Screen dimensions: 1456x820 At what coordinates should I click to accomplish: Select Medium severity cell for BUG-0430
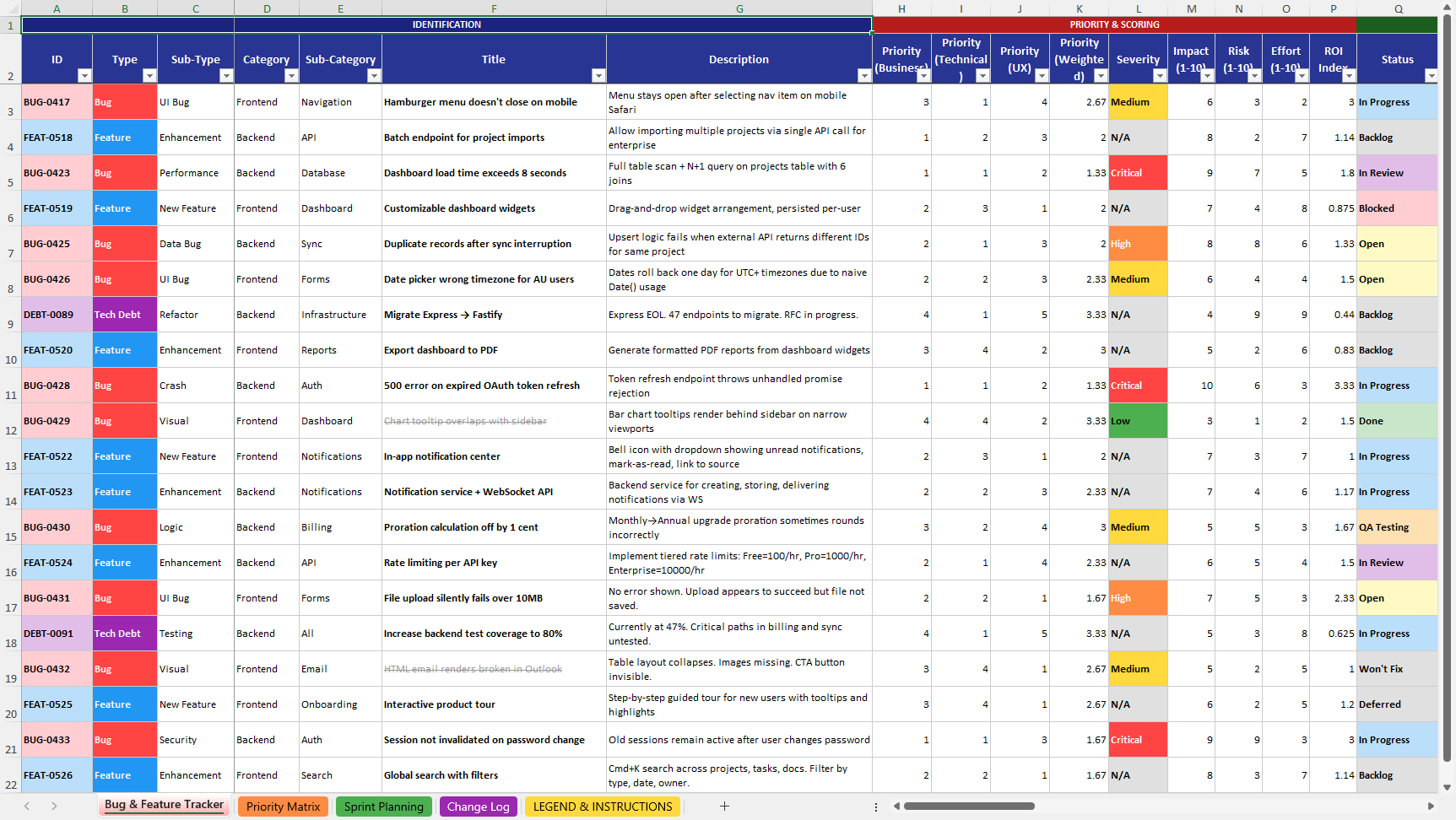tap(1138, 527)
